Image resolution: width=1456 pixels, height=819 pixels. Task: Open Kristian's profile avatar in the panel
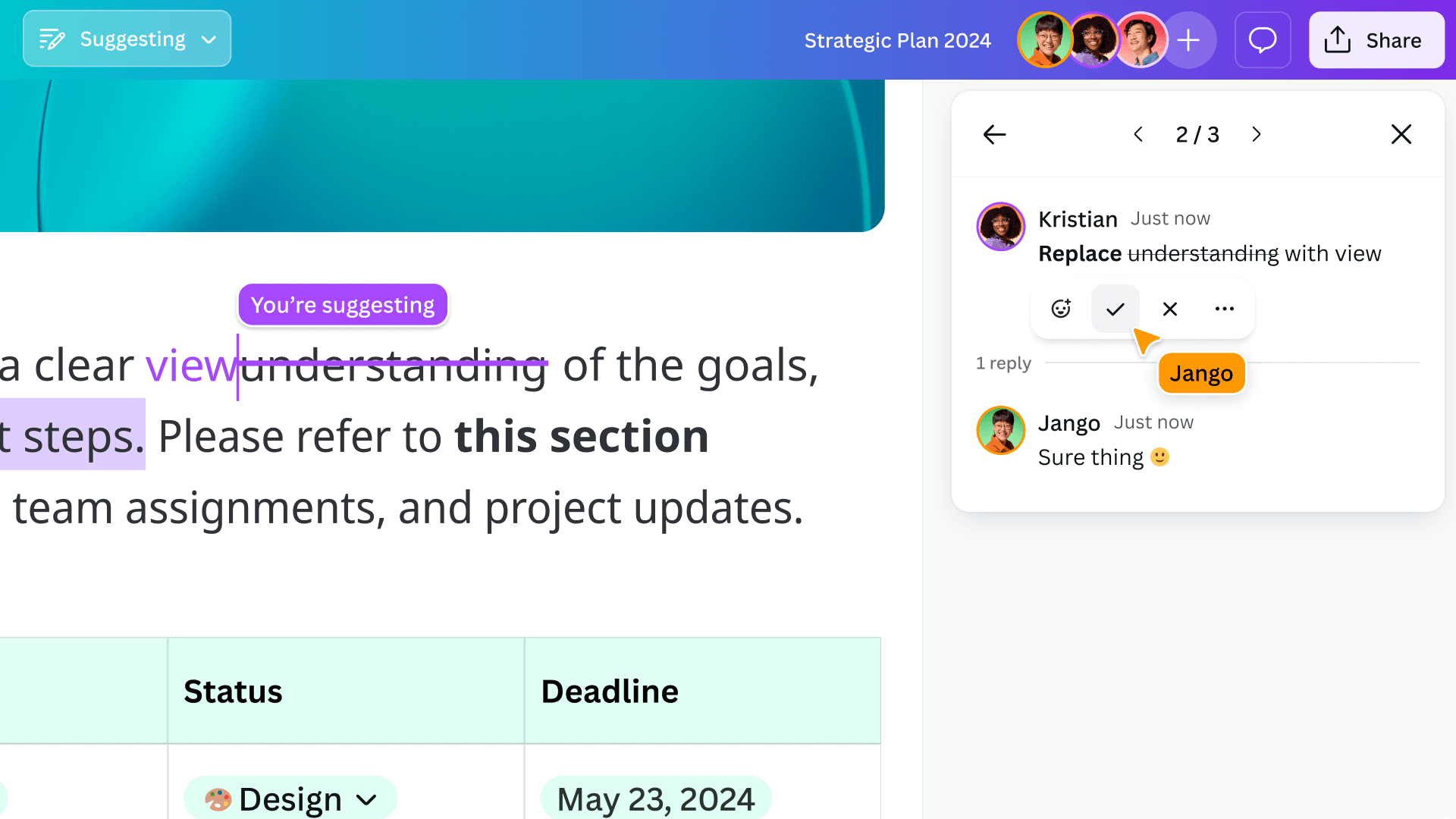point(1000,227)
